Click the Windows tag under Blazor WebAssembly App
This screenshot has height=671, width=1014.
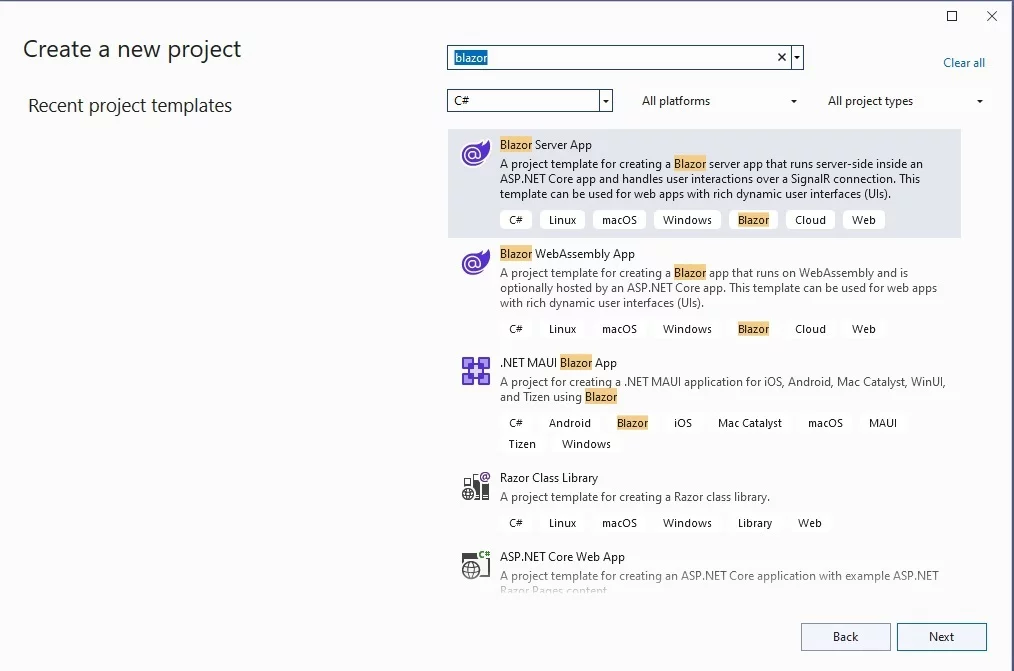(687, 329)
